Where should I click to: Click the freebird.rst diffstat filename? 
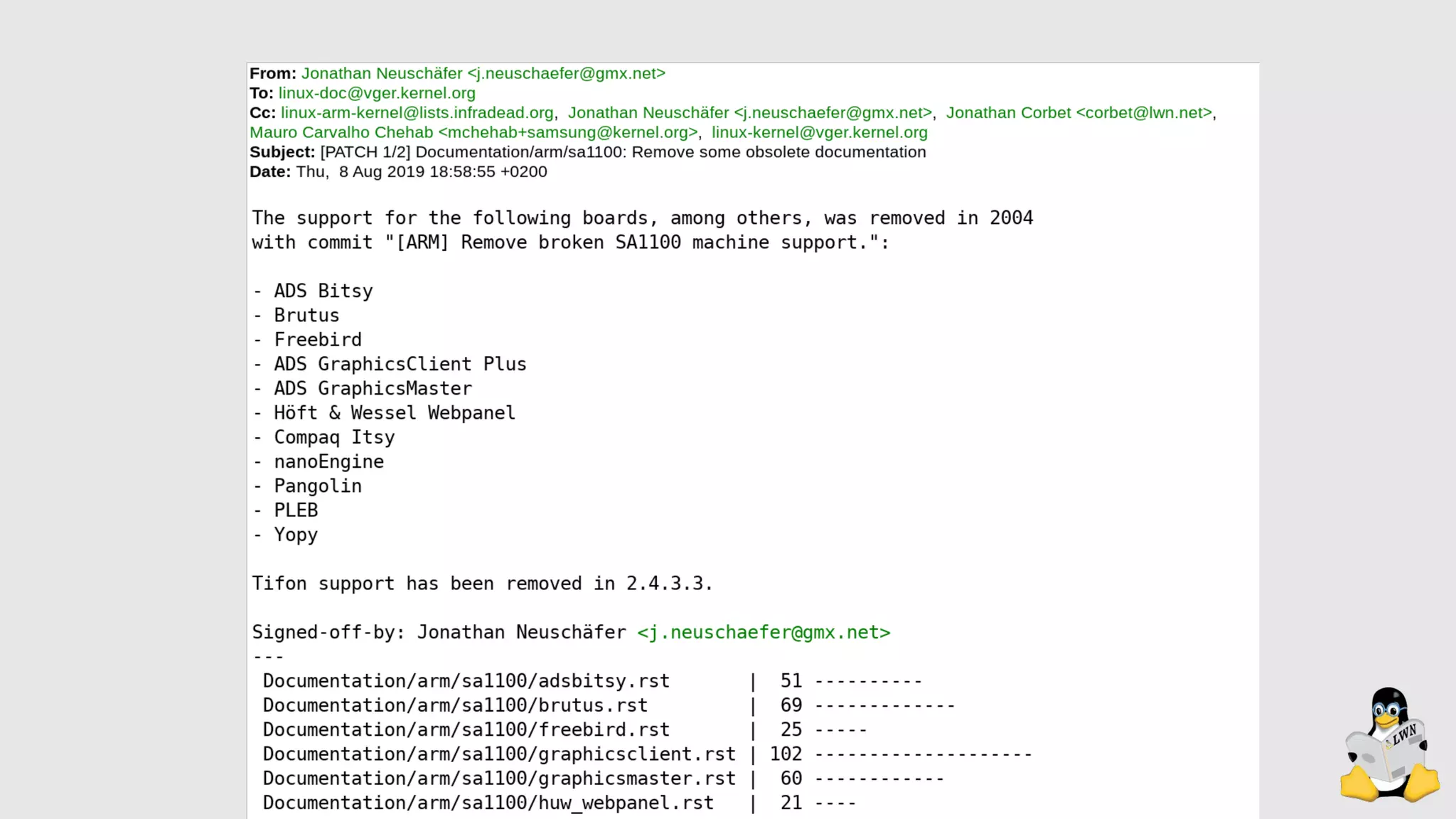coord(466,729)
